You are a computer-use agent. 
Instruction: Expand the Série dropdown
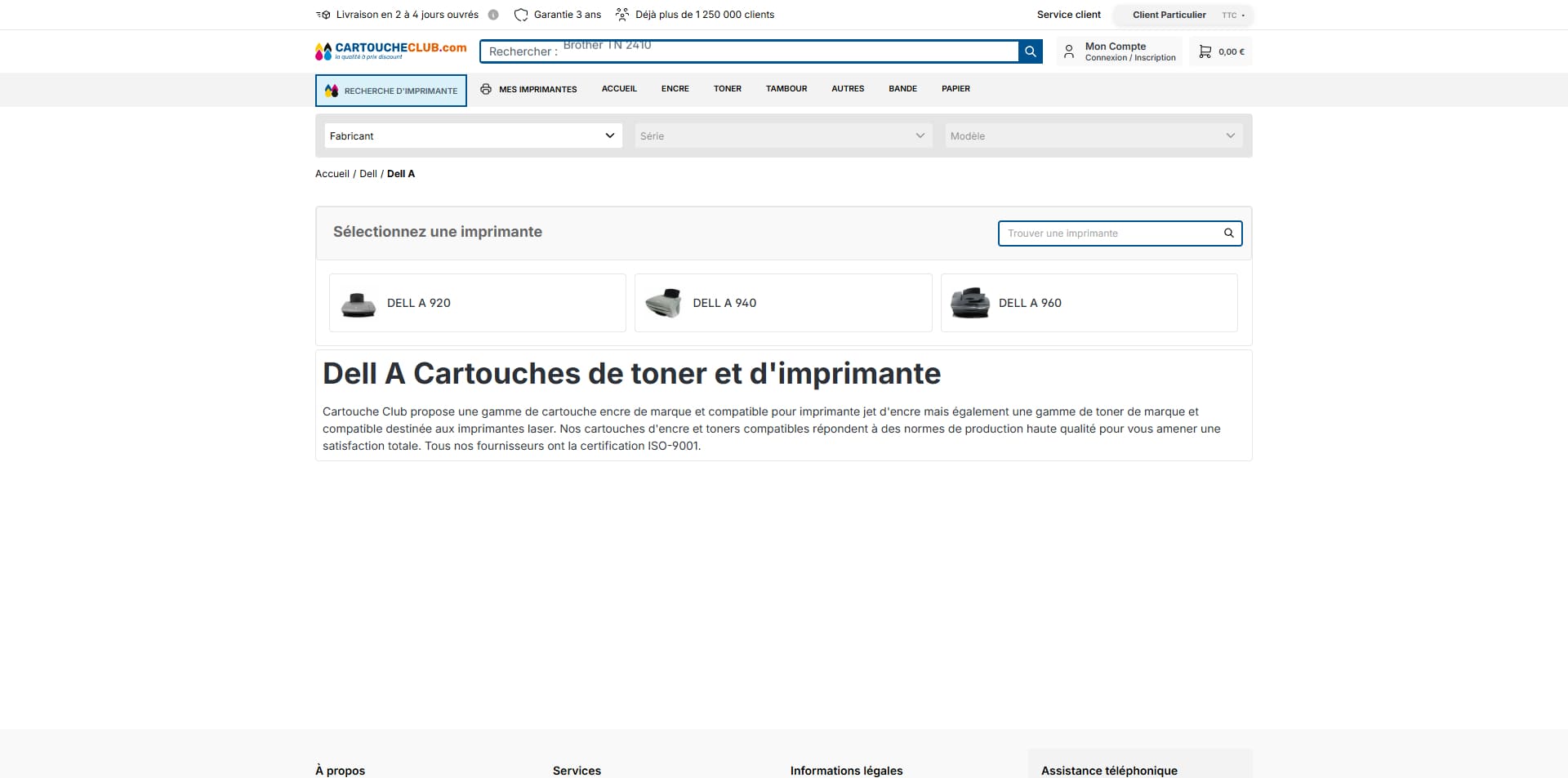tap(783, 136)
